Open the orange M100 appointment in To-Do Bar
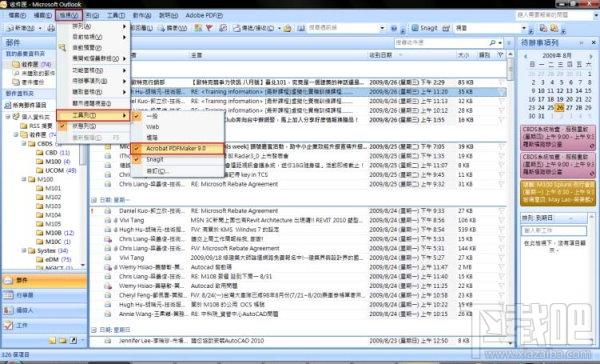 click(x=558, y=193)
